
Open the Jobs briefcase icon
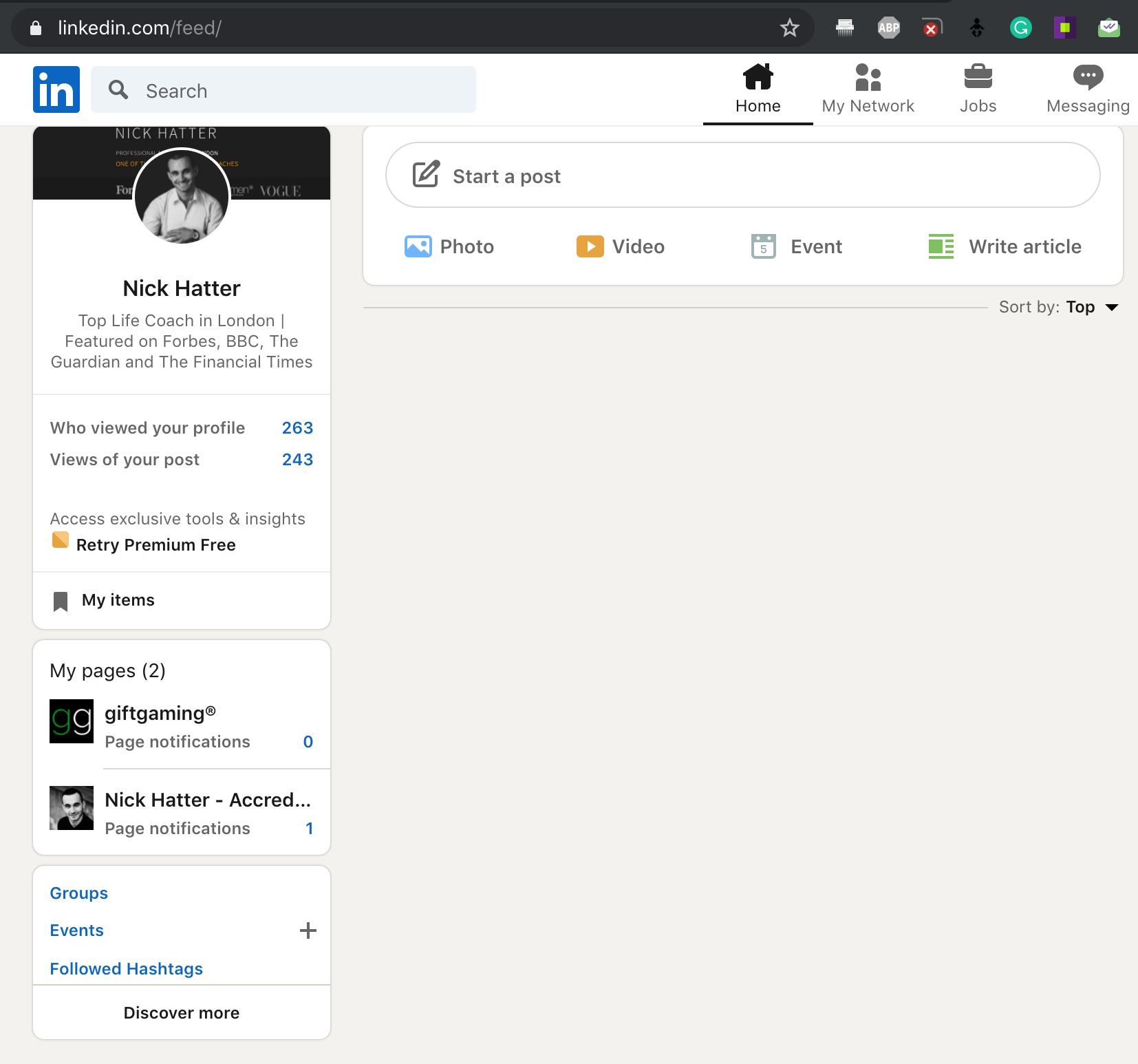978,76
